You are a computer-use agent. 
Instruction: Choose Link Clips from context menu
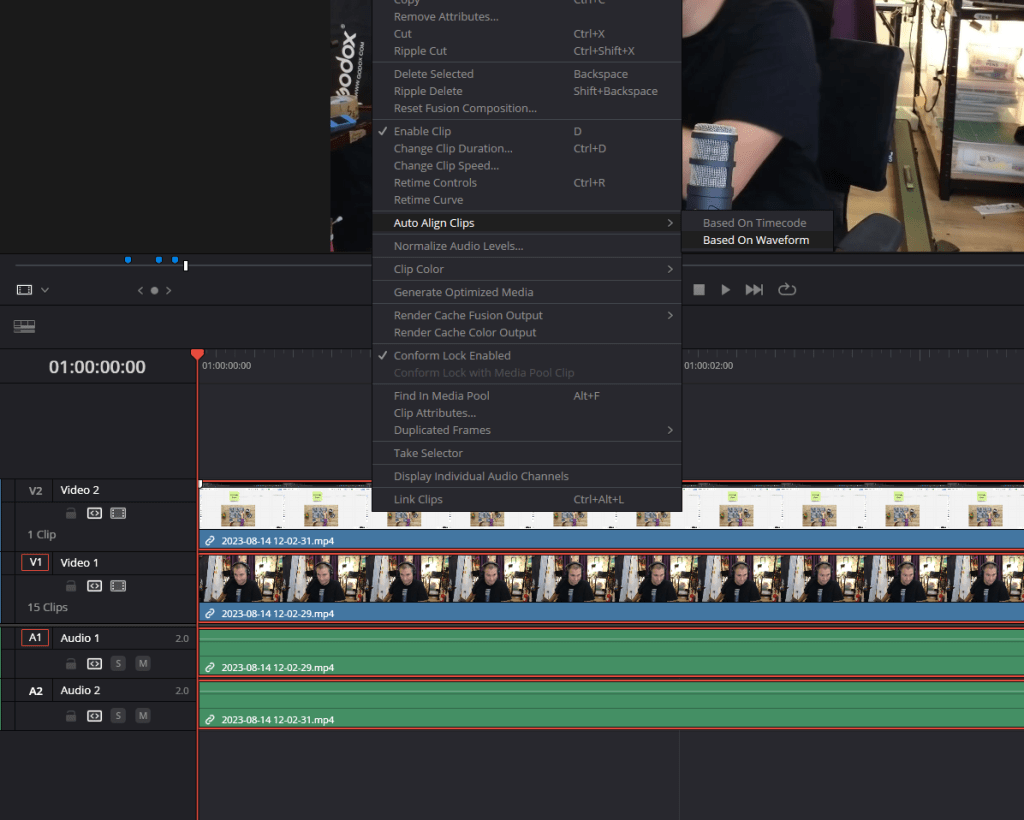(527, 499)
